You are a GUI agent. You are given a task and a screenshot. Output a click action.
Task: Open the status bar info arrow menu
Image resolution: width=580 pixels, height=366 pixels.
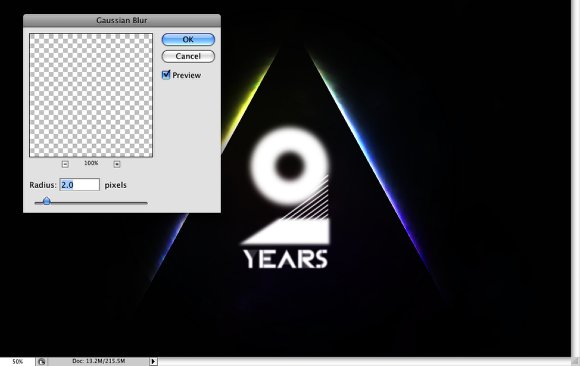pos(153,361)
